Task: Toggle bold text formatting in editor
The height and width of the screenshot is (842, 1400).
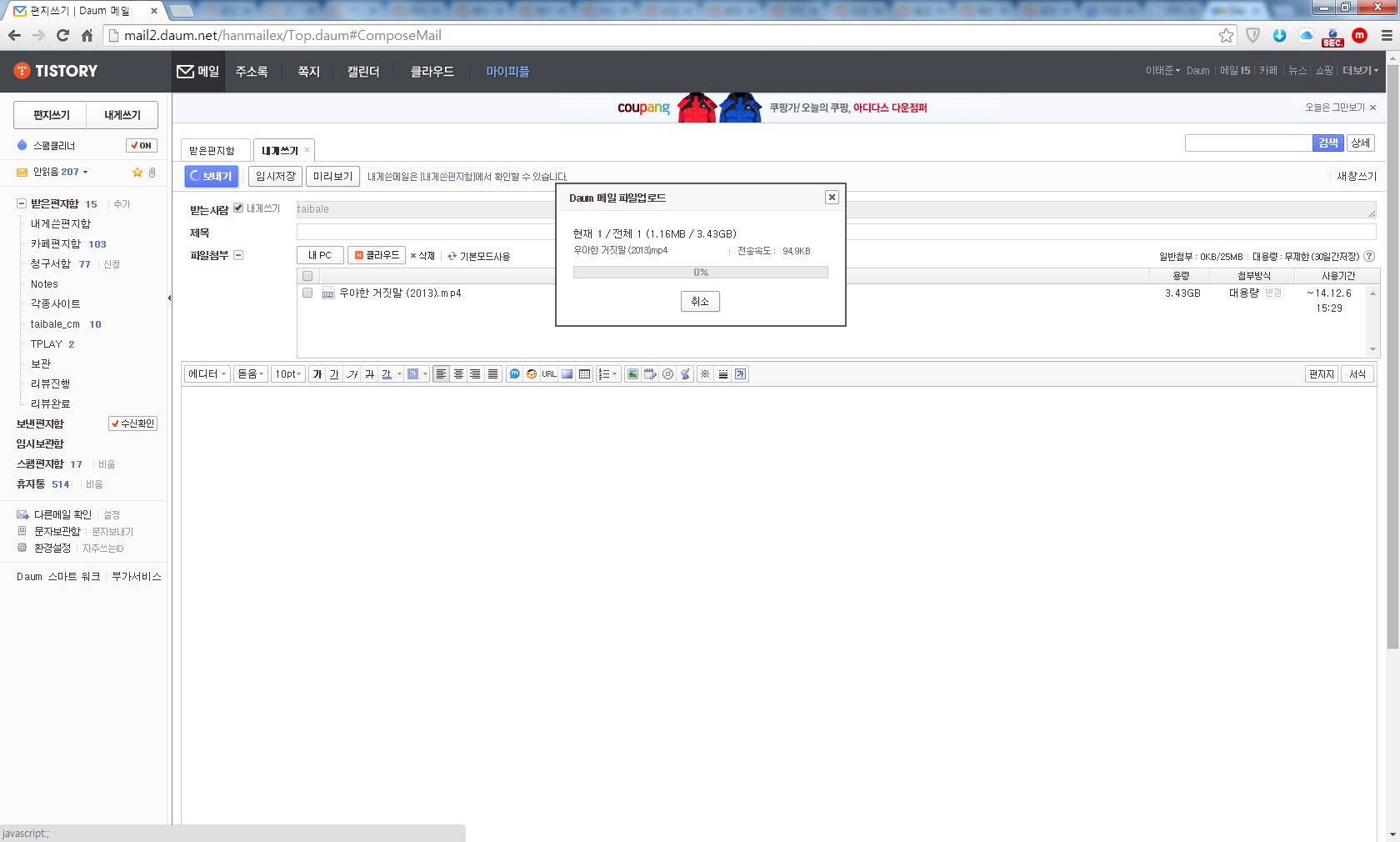Action: (x=317, y=374)
